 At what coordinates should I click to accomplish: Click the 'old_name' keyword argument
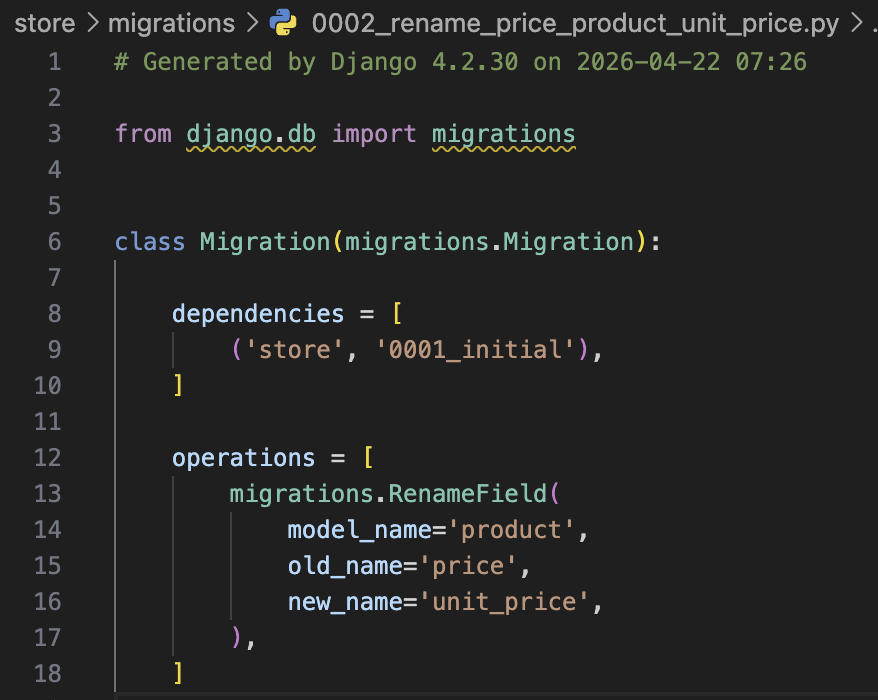(x=345, y=566)
